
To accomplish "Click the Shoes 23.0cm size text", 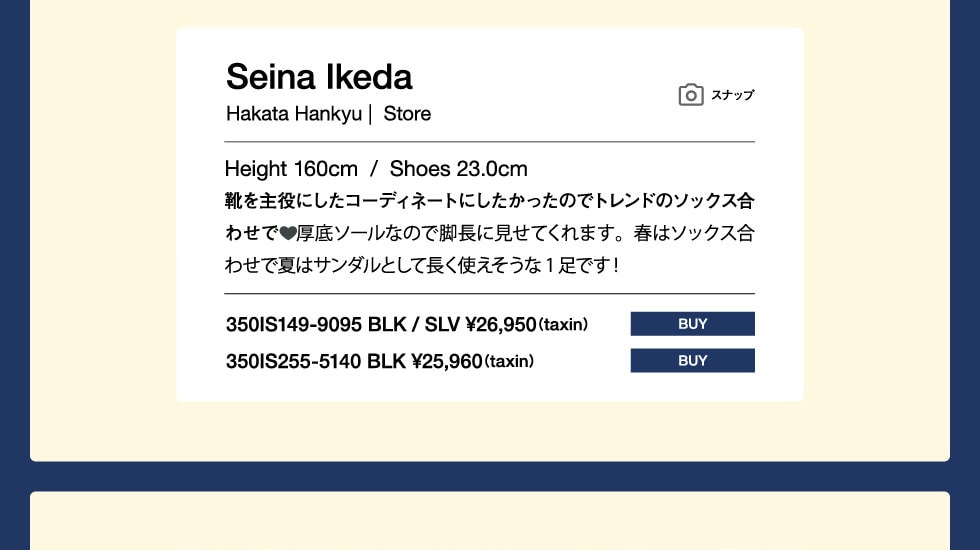I will point(458,168).
